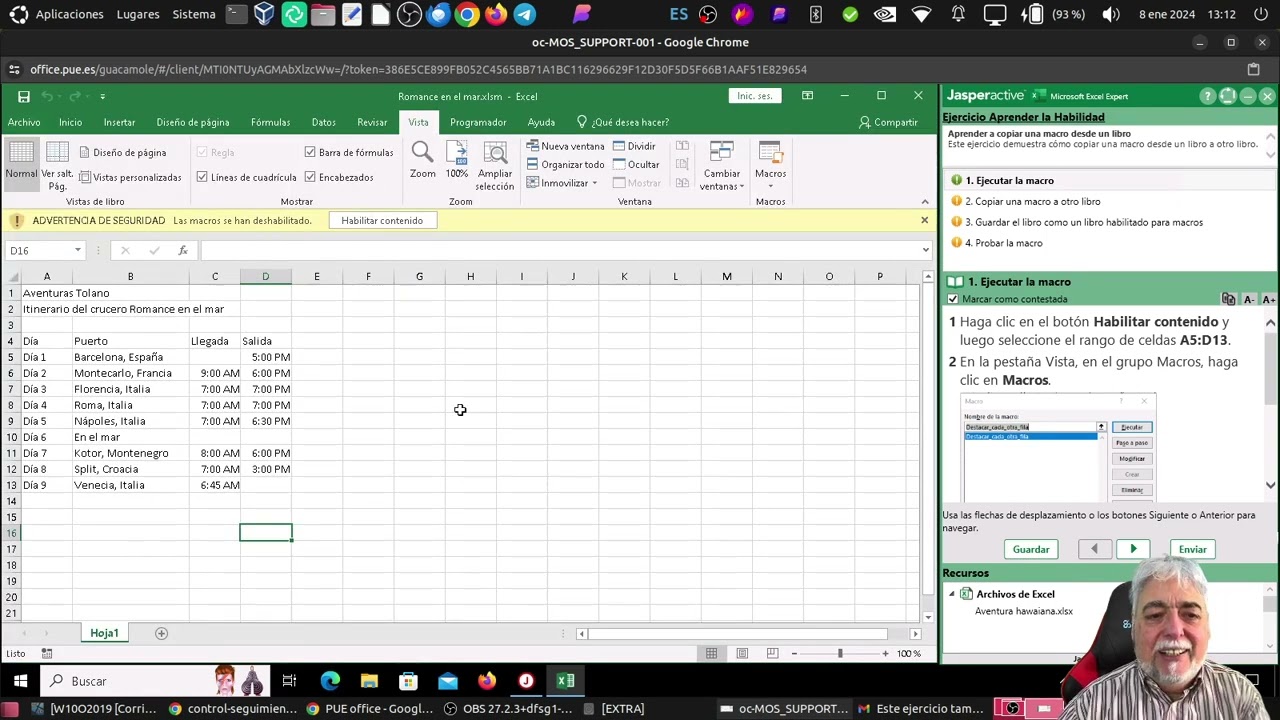1280x720 pixels.
Task: Split the window with Dividir
Action: point(634,146)
